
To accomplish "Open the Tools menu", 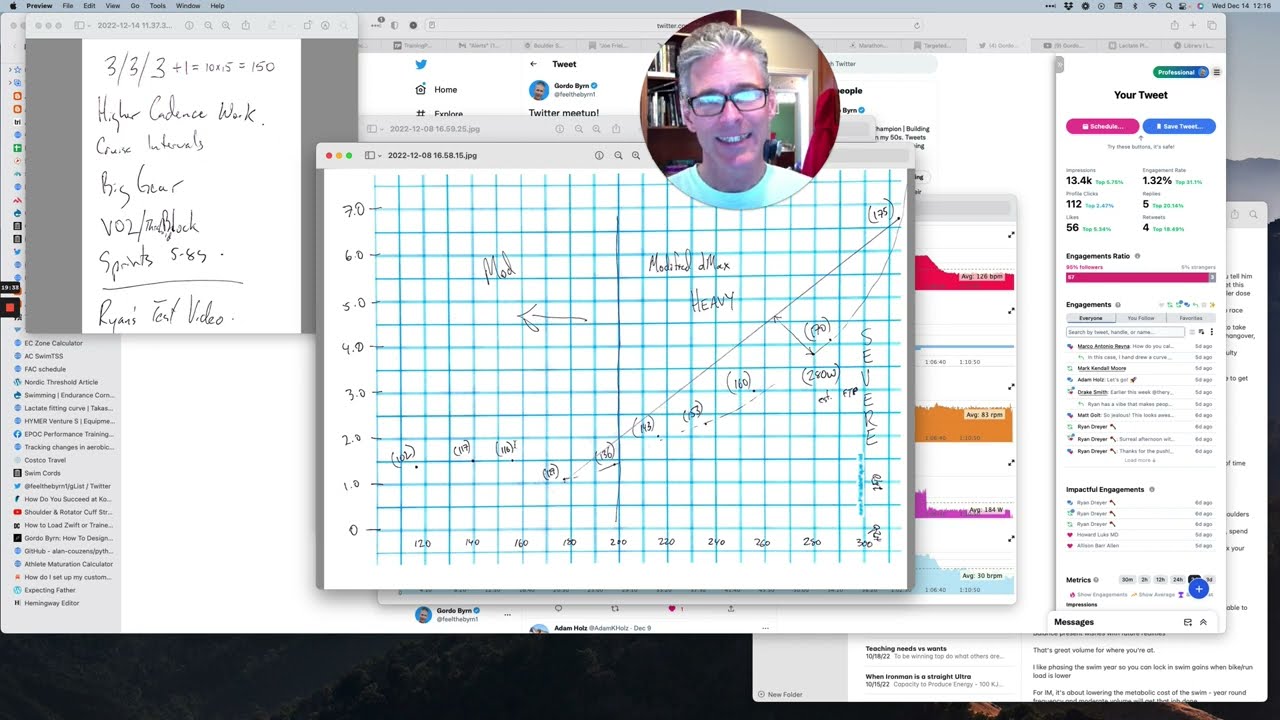I will pyautogui.click(x=157, y=6).
